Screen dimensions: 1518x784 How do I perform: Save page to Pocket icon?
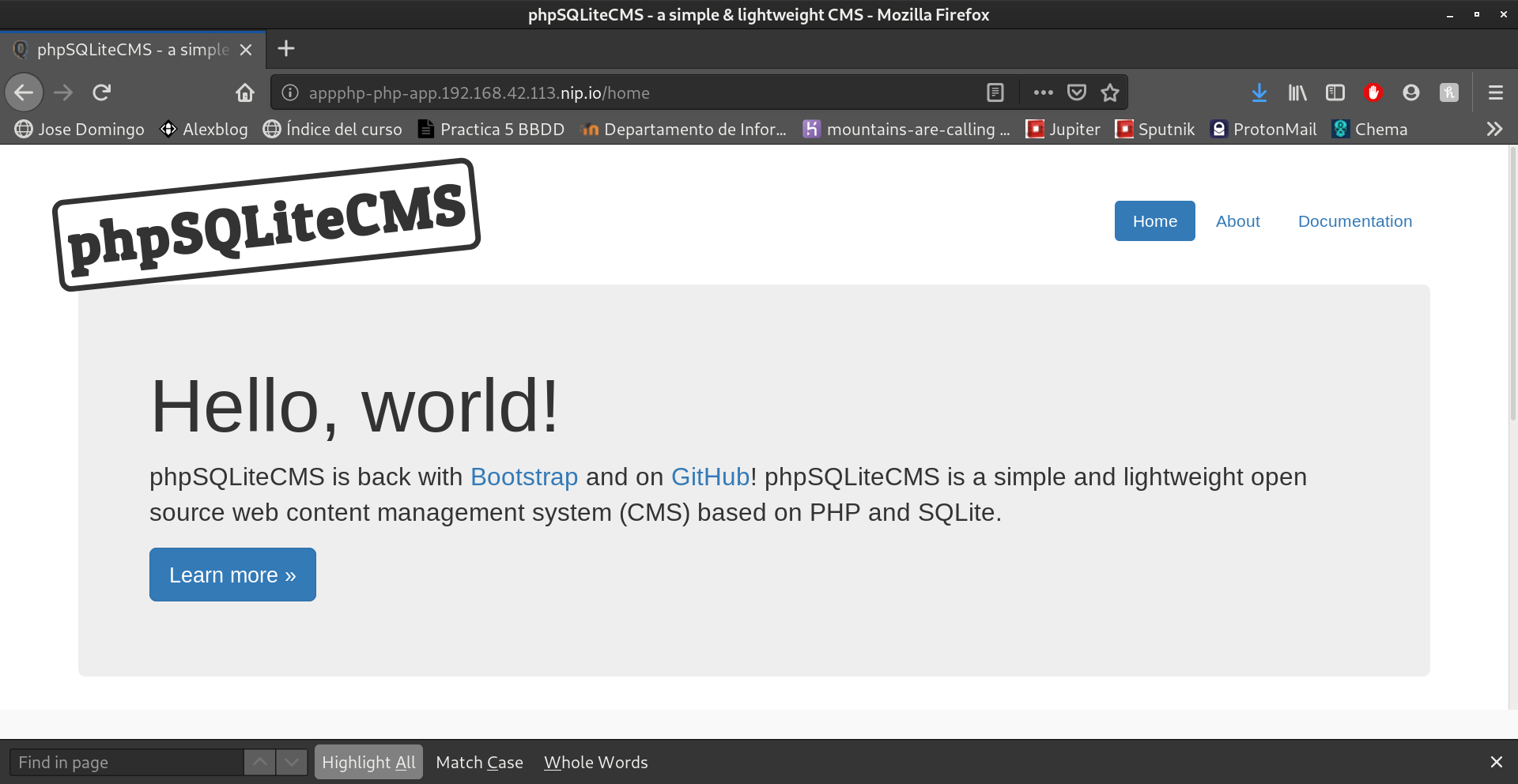pyautogui.click(x=1077, y=92)
